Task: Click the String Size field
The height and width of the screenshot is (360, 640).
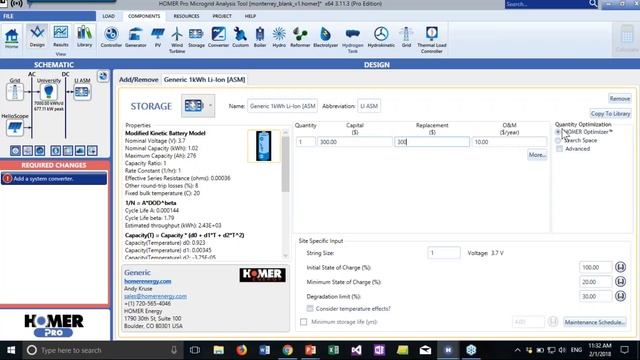Action: [x=444, y=253]
